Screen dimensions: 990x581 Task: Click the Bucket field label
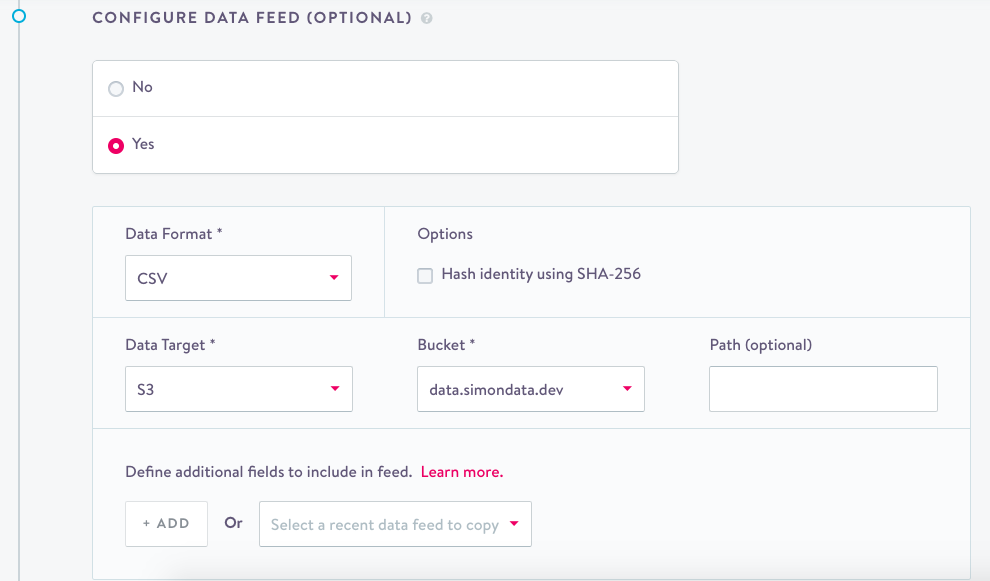pos(445,345)
